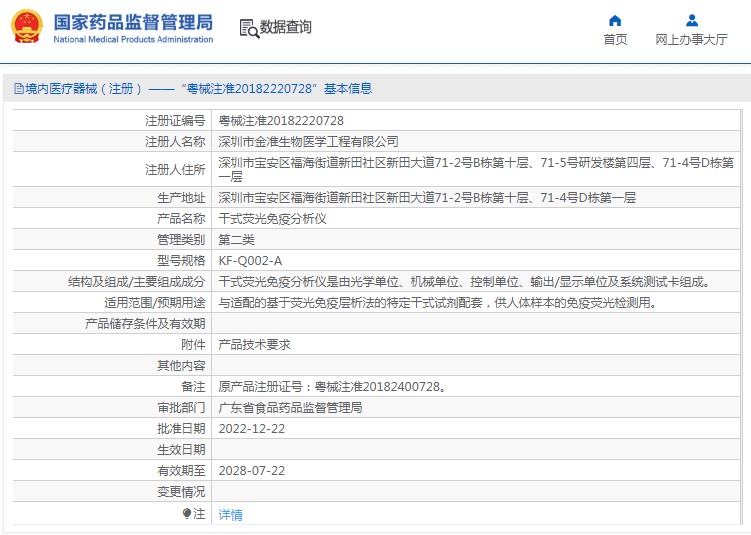
Task: Click approval date value 2022-12-22
Action: click(252, 428)
